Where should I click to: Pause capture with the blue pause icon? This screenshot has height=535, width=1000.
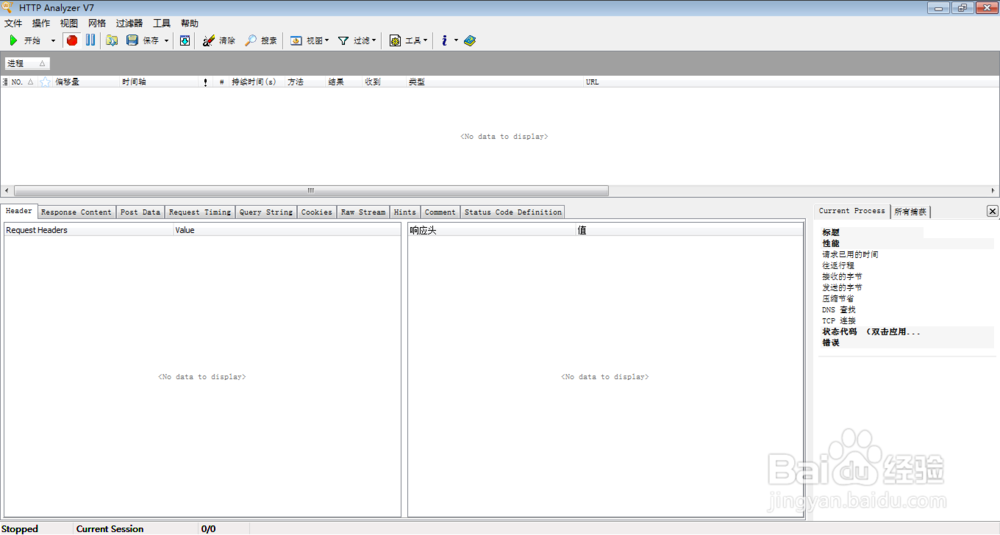pos(91,40)
